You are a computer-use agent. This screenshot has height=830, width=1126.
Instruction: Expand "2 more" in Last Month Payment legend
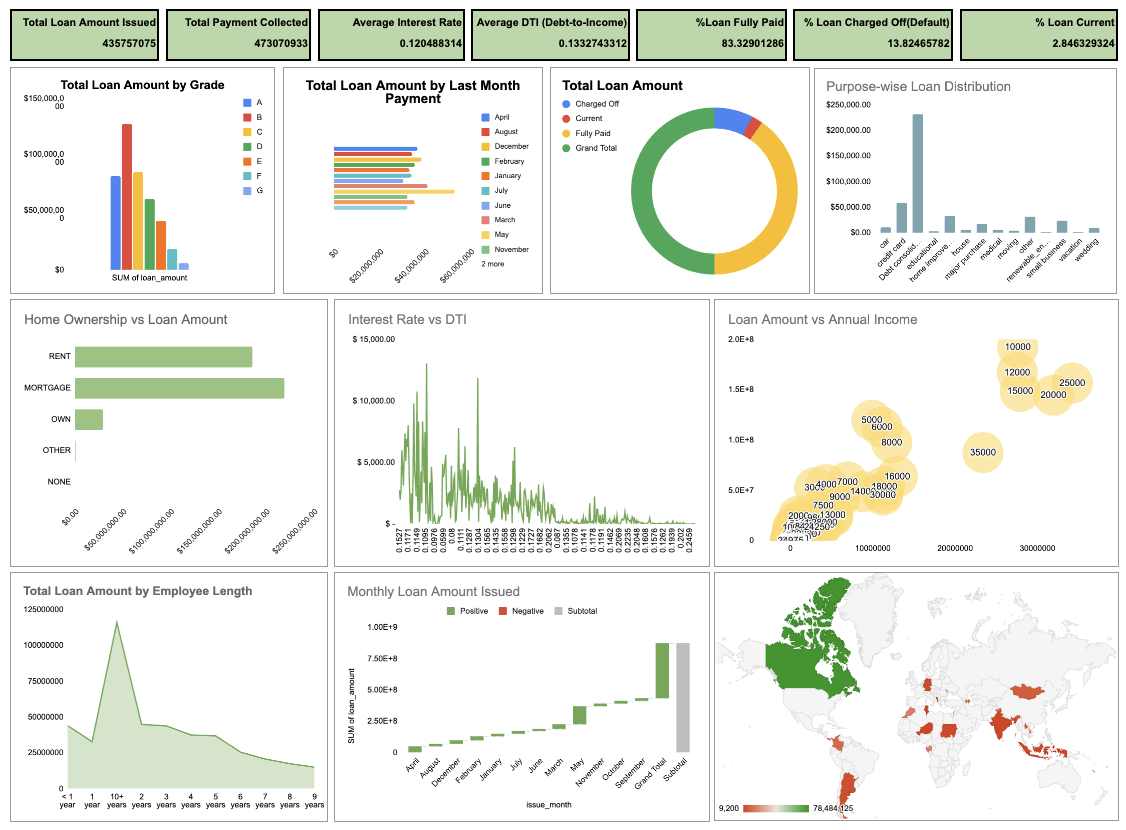coord(492,264)
